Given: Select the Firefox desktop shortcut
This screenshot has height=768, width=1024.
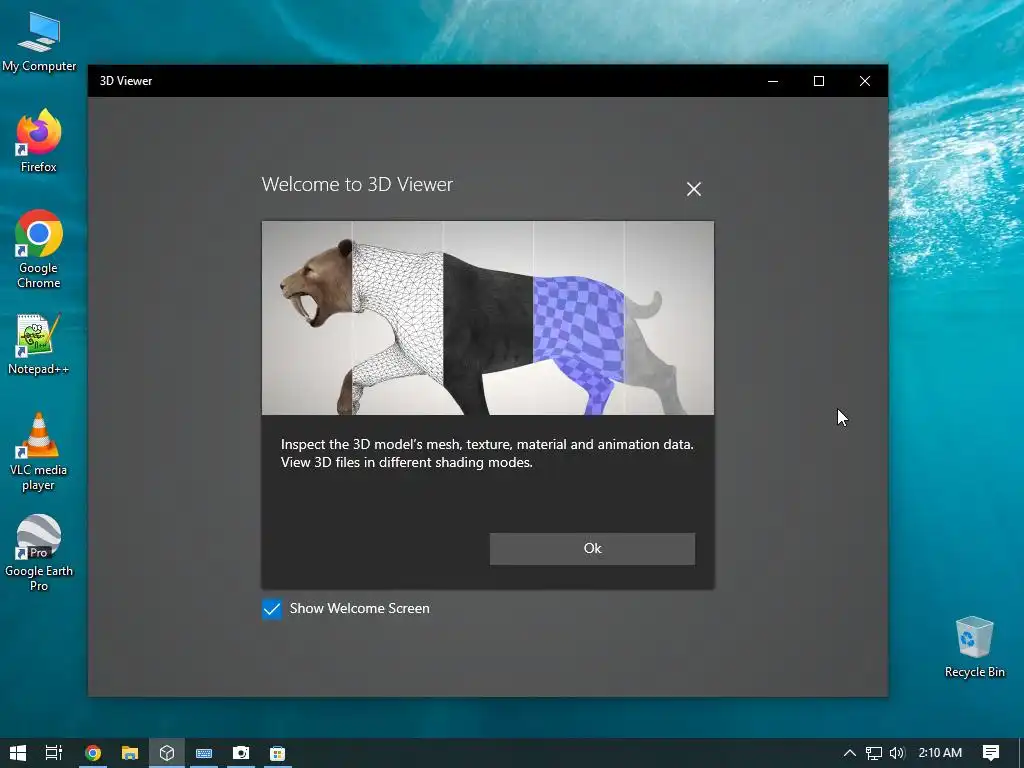Looking at the screenshot, I should tap(39, 141).
